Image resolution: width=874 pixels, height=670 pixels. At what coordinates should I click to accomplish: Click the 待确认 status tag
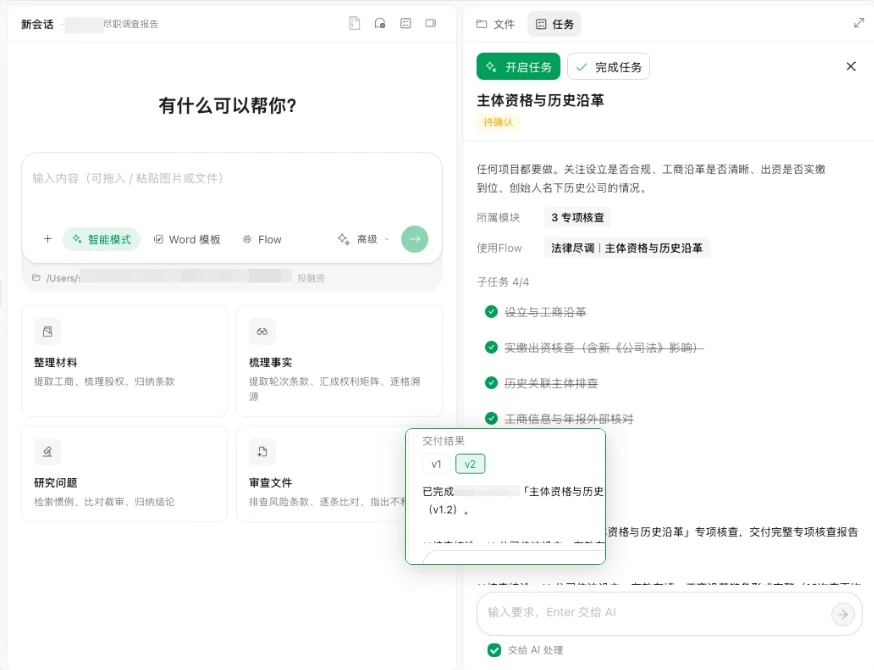[x=498, y=122]
